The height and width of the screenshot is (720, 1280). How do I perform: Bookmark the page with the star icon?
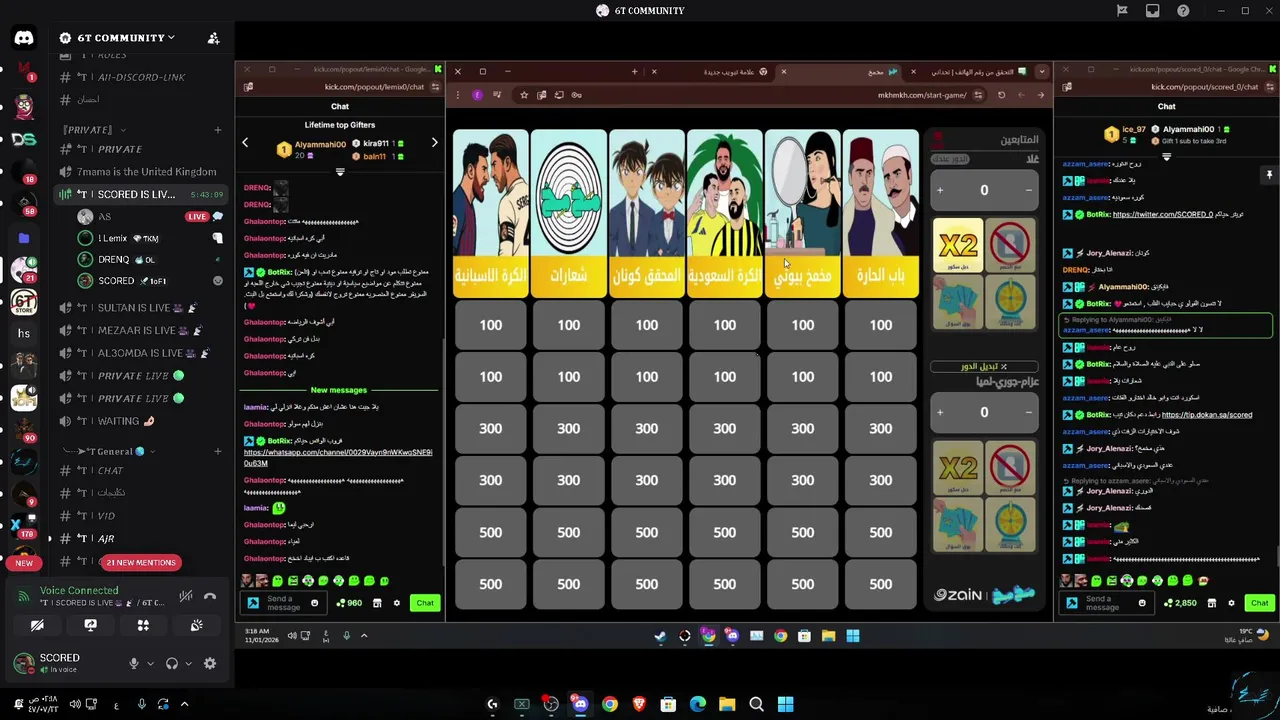coord(524,95)
